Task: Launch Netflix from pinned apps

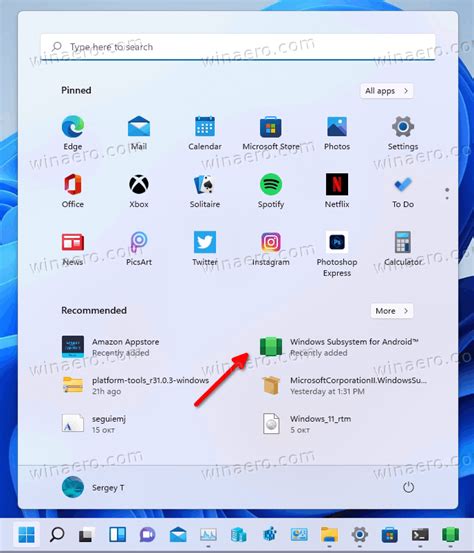Action: pos(337,191)
